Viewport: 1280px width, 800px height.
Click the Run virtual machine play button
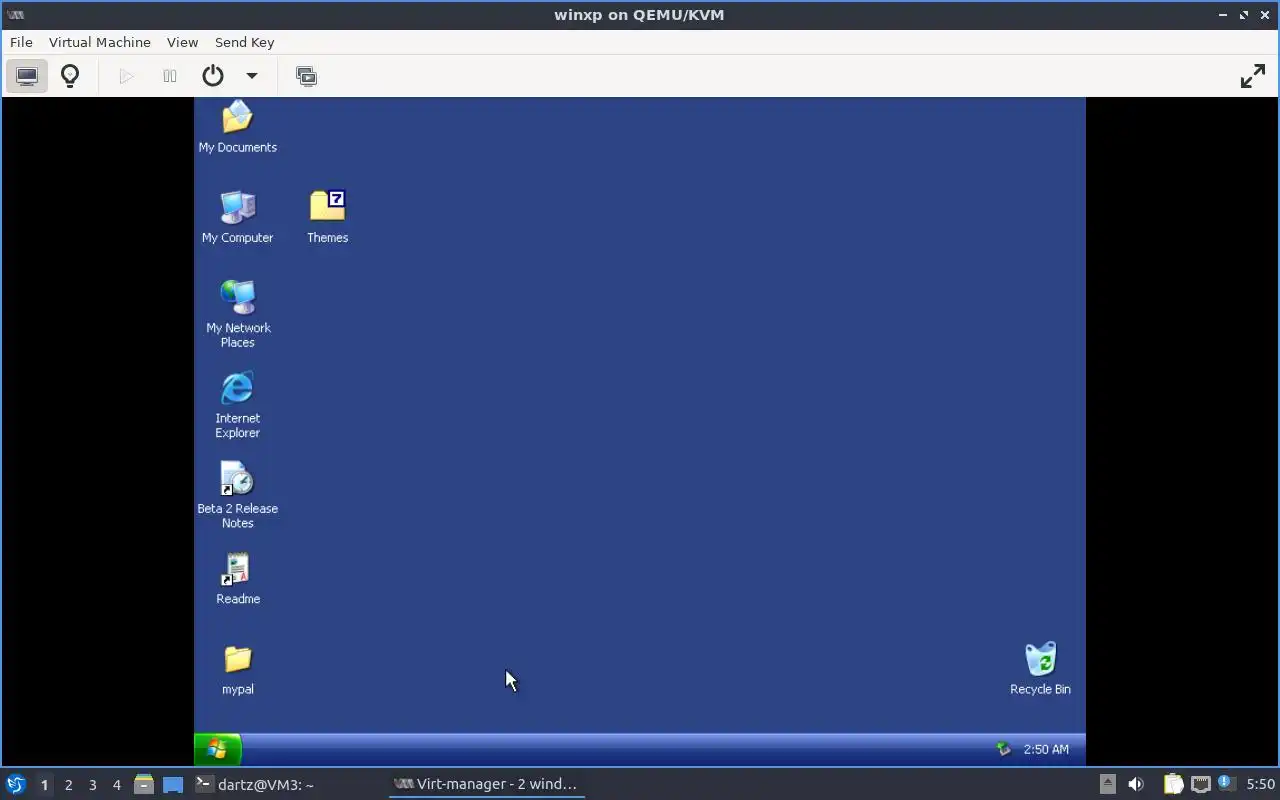[126, 76]
